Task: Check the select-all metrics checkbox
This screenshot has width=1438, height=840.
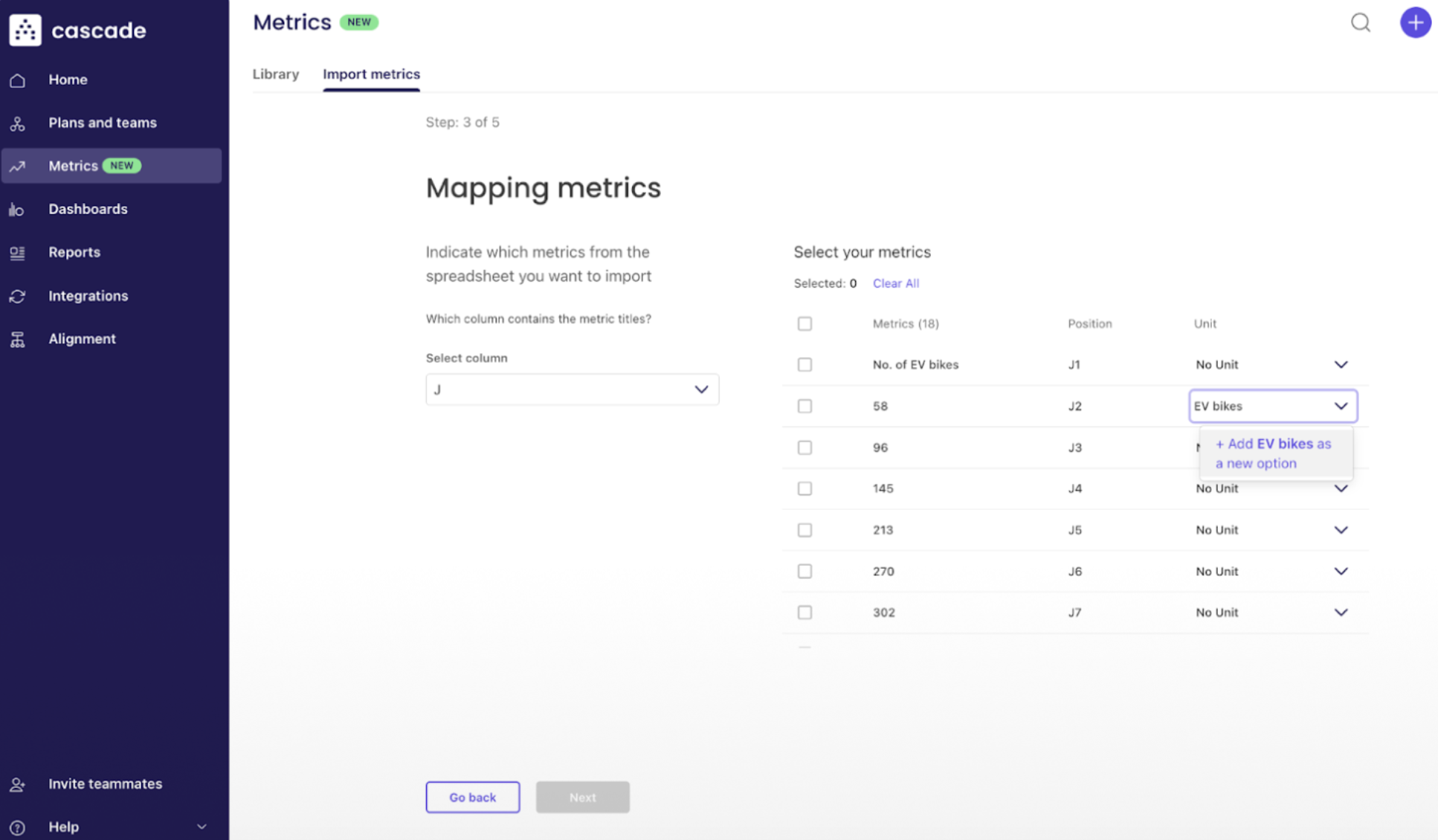Action: click(x=805, y=324)
